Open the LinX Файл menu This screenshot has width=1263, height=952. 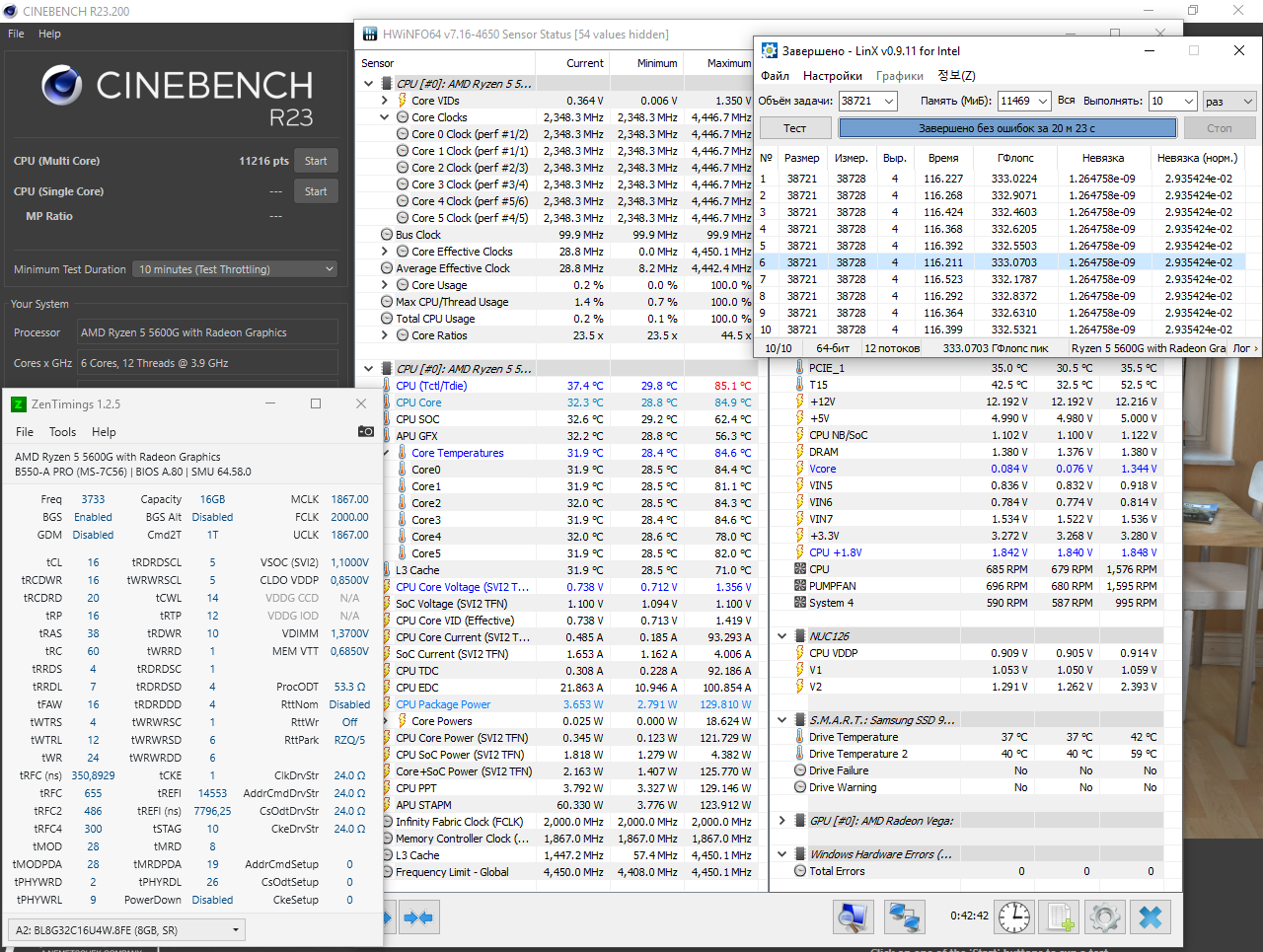(x=775, y=76)
